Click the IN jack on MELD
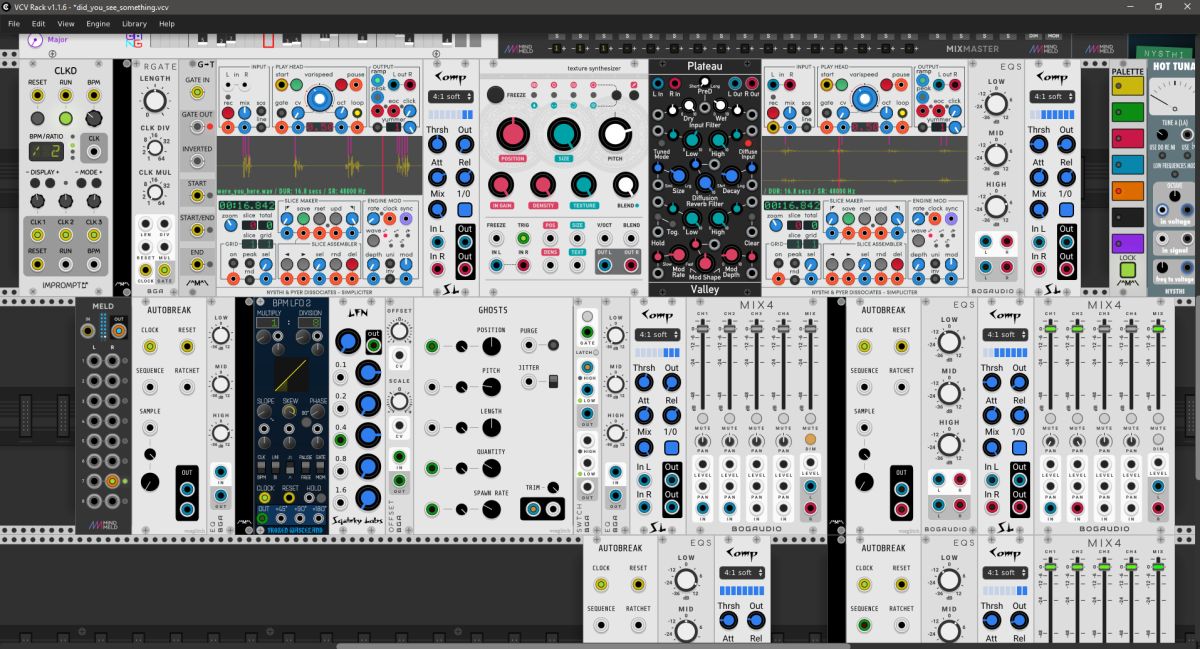 click(88, 331)
